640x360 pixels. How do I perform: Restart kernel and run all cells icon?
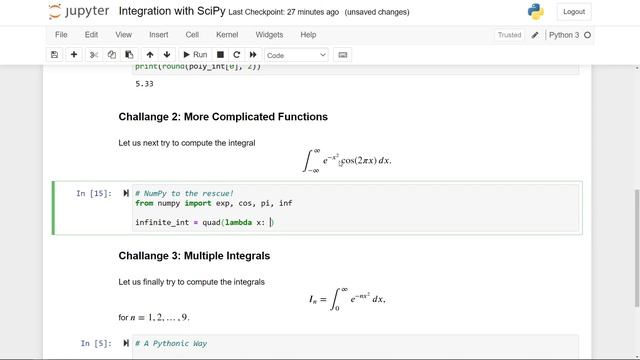pyautogui.click(x=253, y=55)
